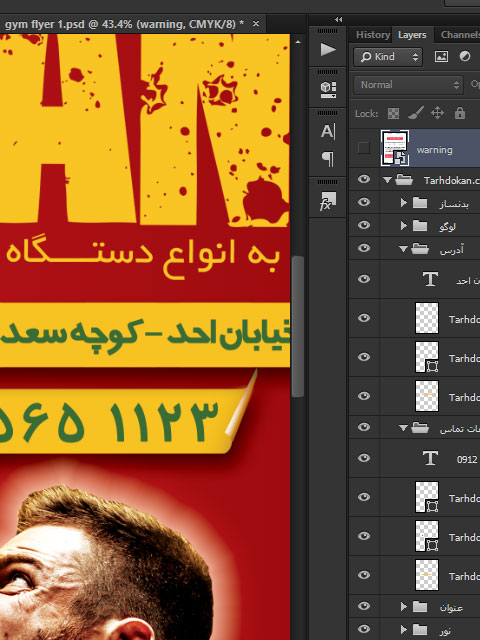Lock transparent pixels checkerboard icon

click(x=393, y=113)
